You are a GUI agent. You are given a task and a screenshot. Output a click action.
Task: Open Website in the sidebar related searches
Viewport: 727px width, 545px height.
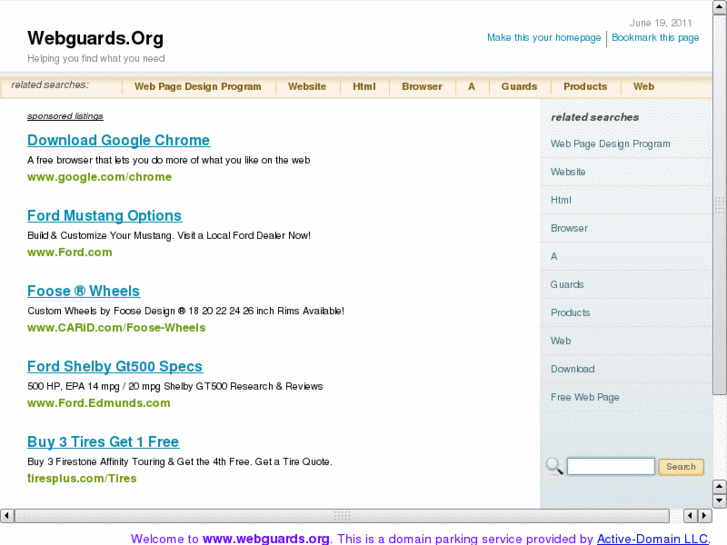tap(568, 172)
